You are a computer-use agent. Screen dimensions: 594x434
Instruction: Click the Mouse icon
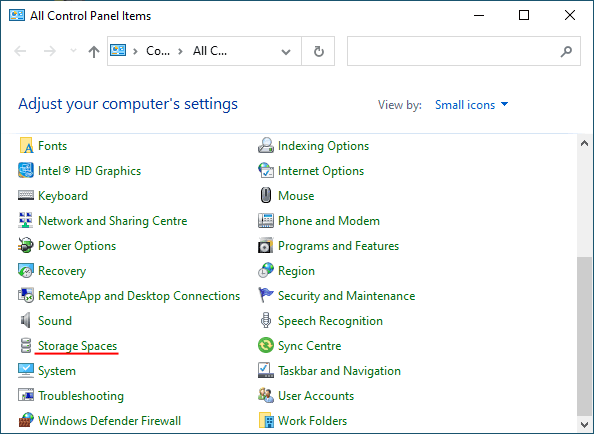(x=266, y=195)
